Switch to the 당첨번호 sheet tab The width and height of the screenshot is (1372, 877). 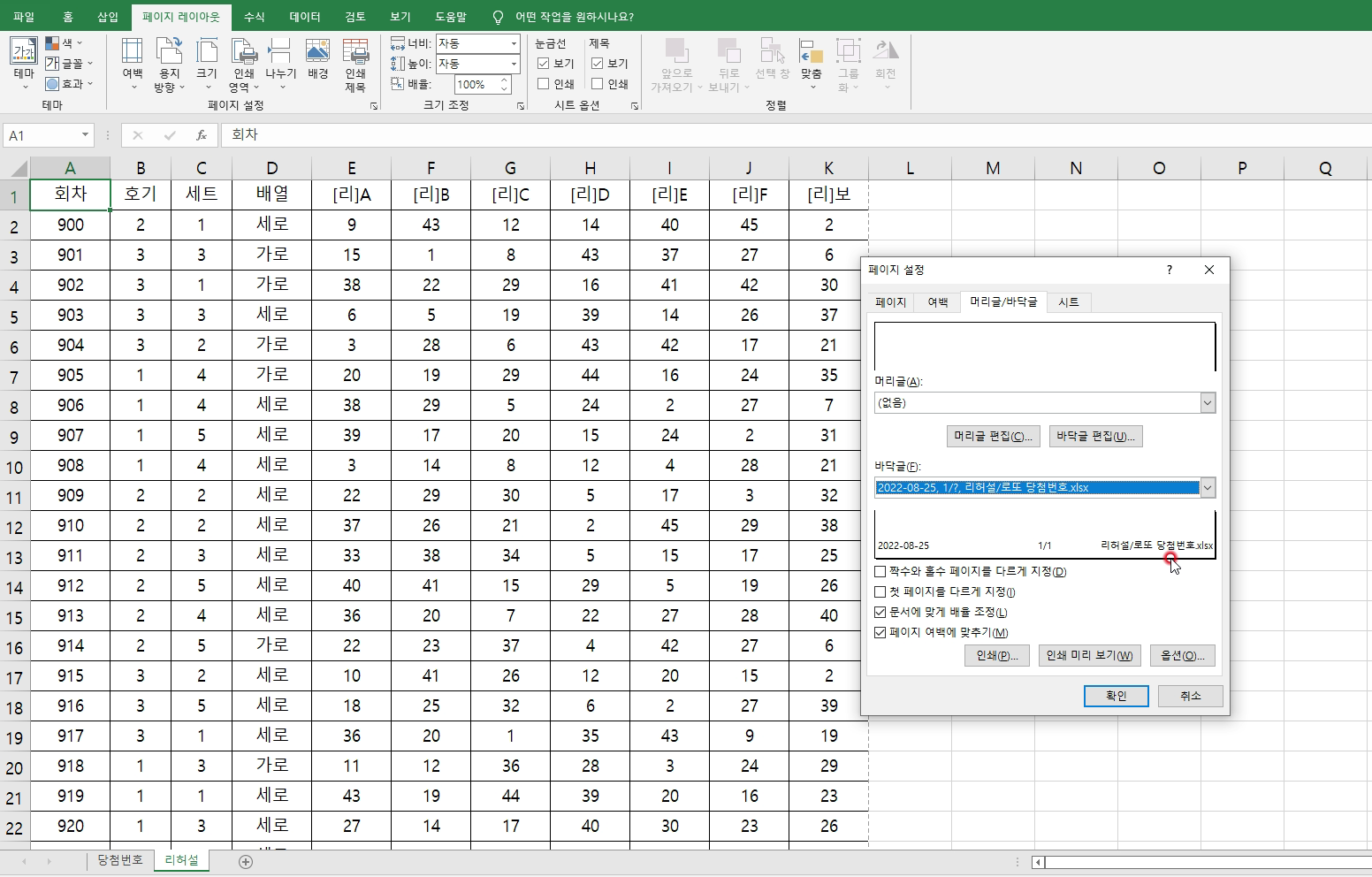tap(120, 860)
